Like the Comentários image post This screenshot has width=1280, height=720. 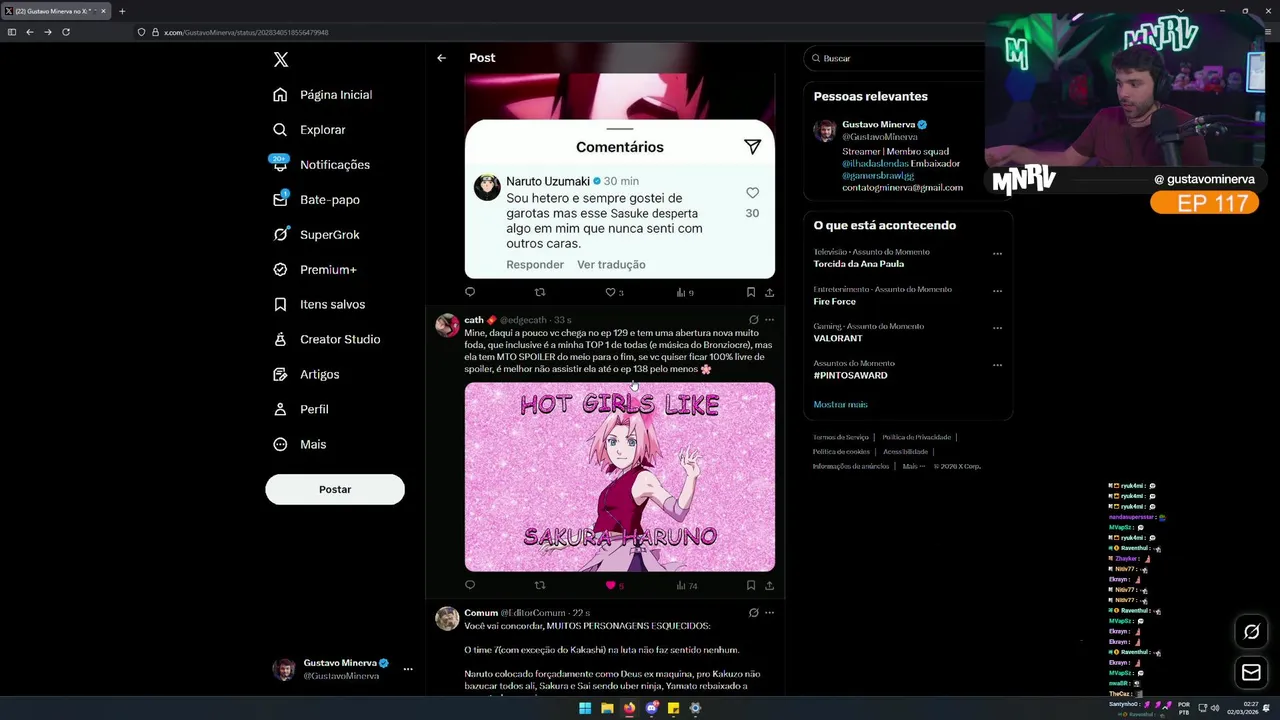point(610,292)
